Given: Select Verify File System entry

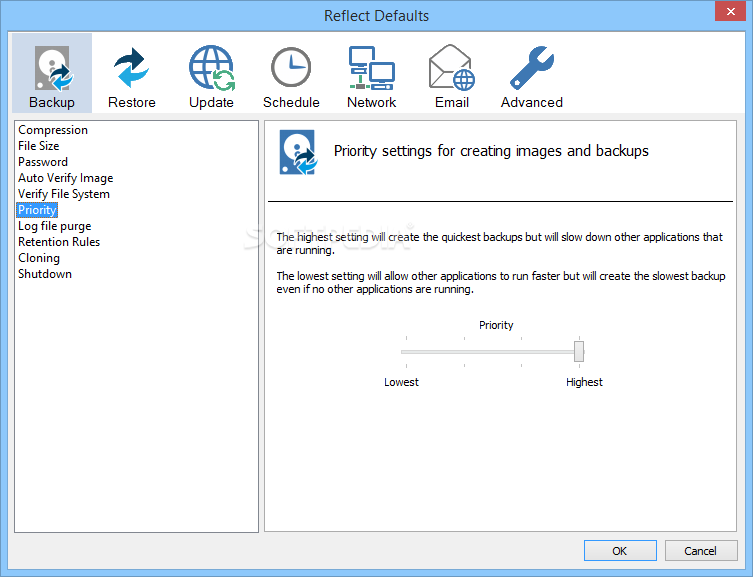Looking at the screenshot, I should 64,194.
